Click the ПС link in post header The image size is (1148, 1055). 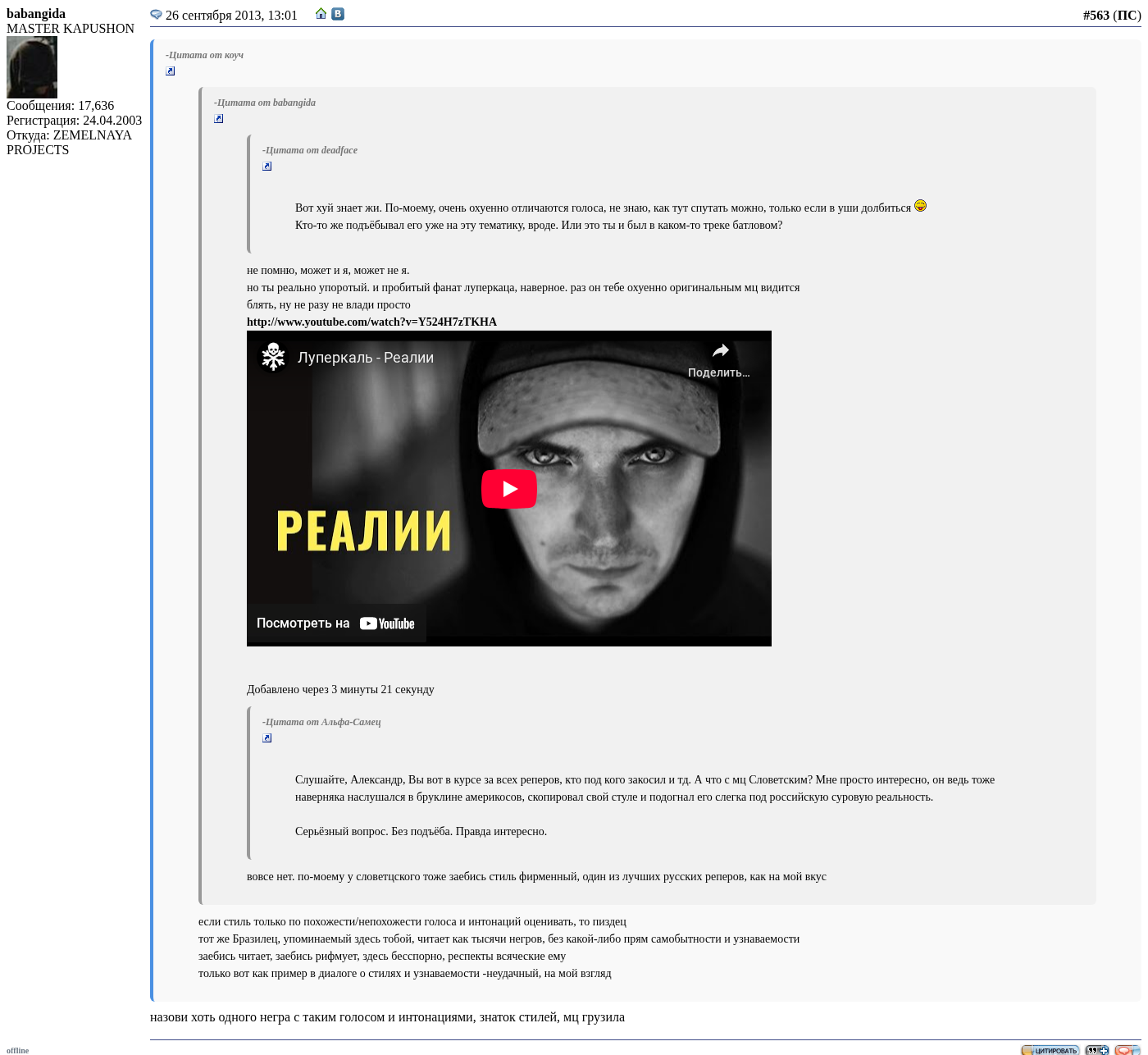click(1127, 15)
